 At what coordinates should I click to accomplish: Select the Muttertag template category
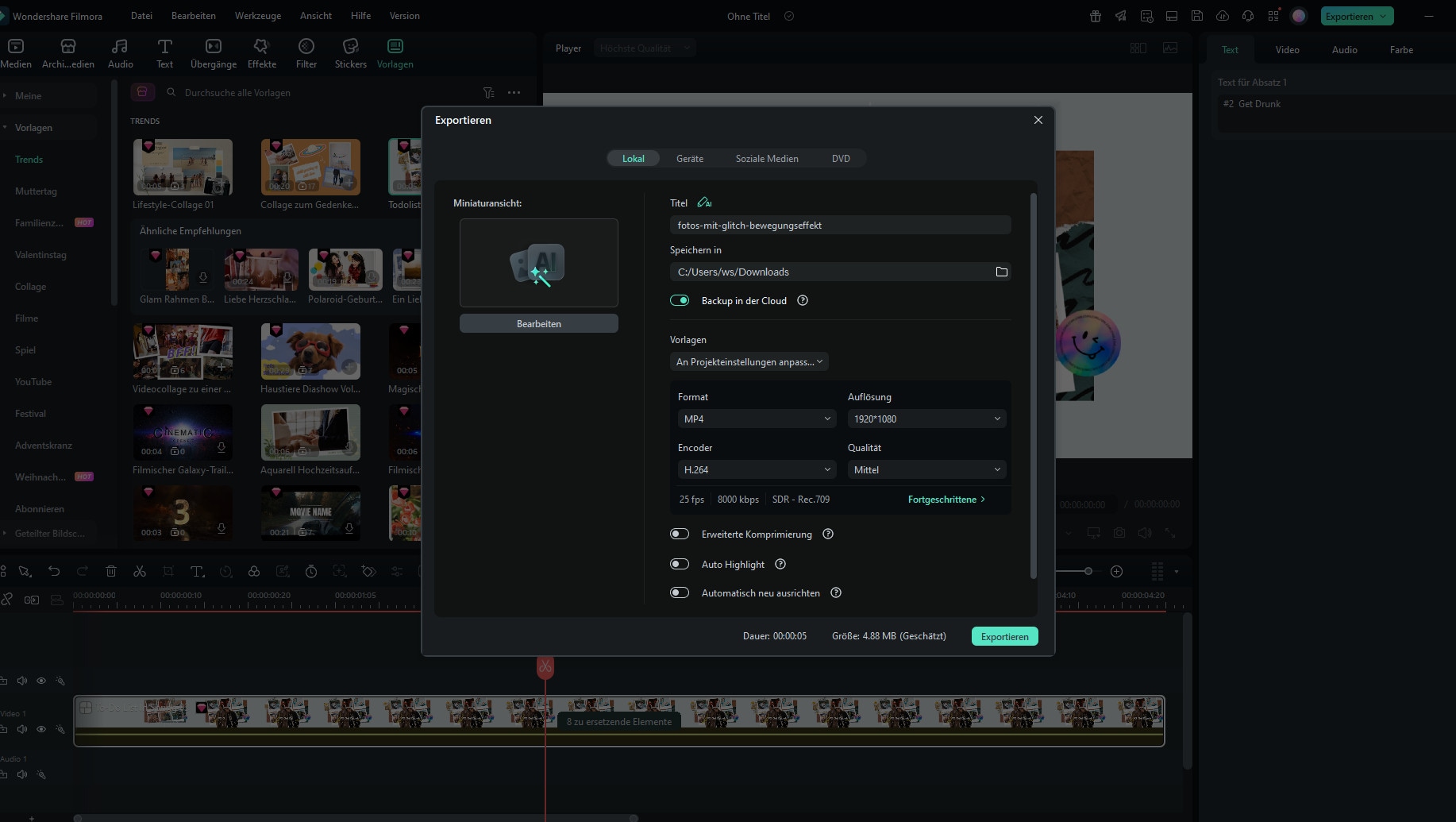click(36, 191)
